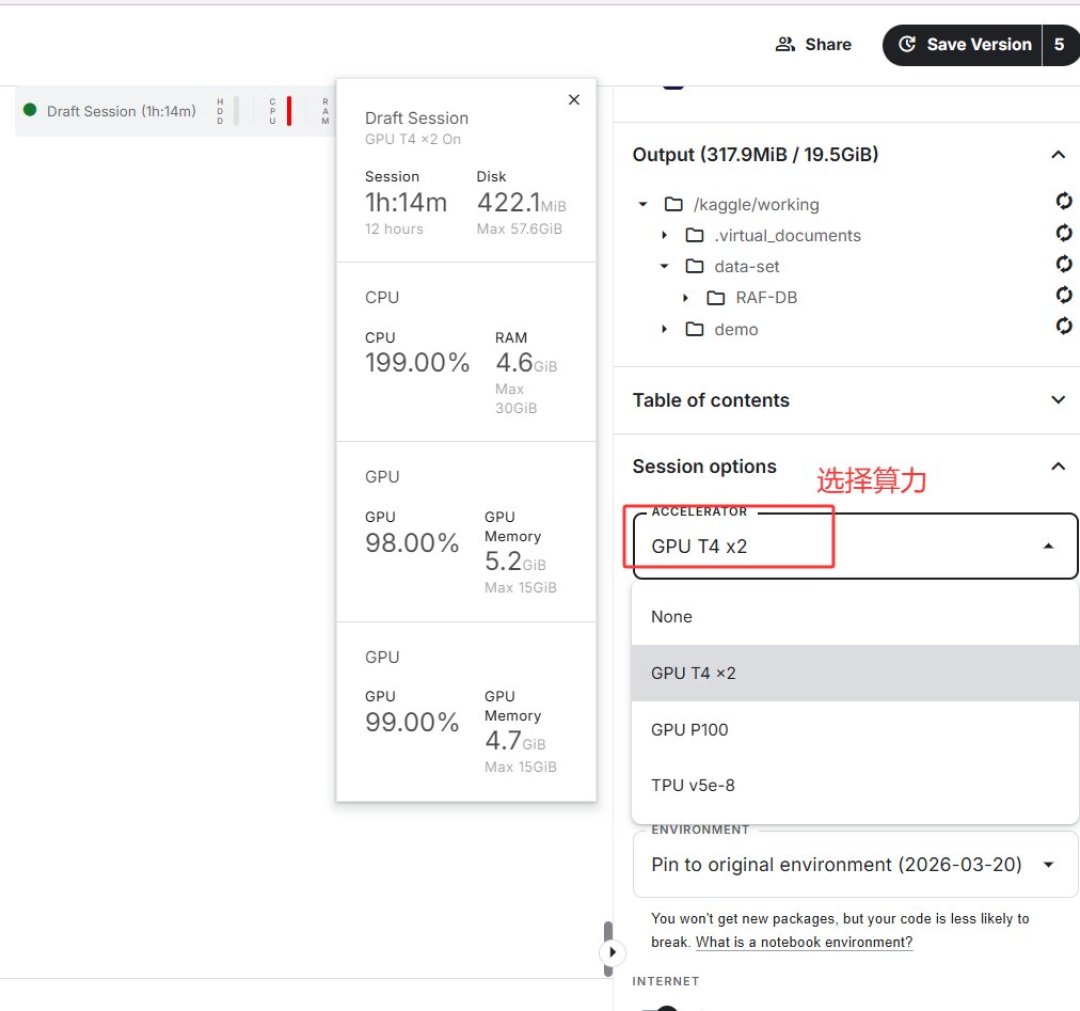The image size is (1080, 1011).
Task: Click the sidebar collapse arrow button
Action: coord(612,952)
